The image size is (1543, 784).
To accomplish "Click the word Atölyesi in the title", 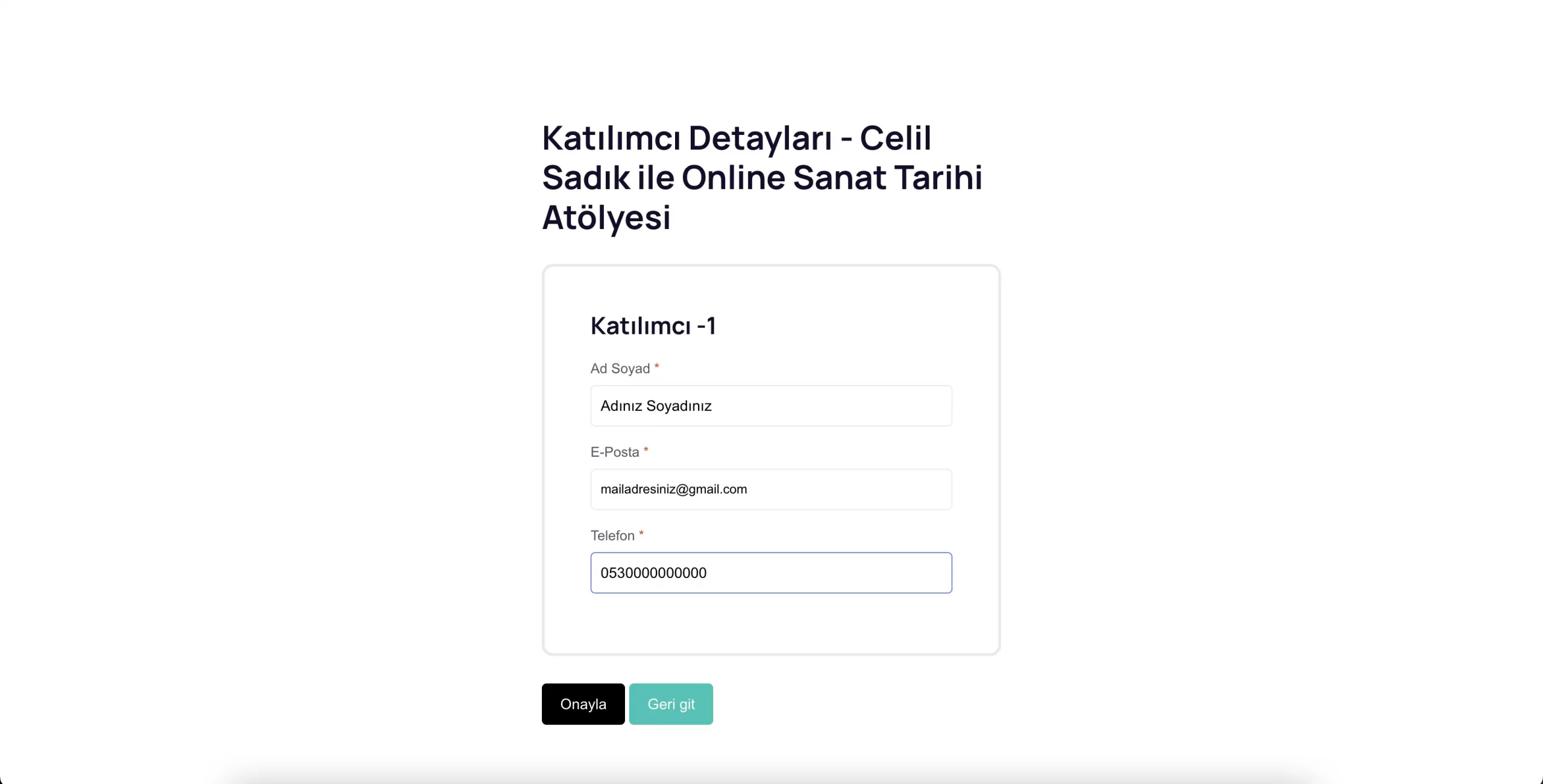I will [606, 218].
